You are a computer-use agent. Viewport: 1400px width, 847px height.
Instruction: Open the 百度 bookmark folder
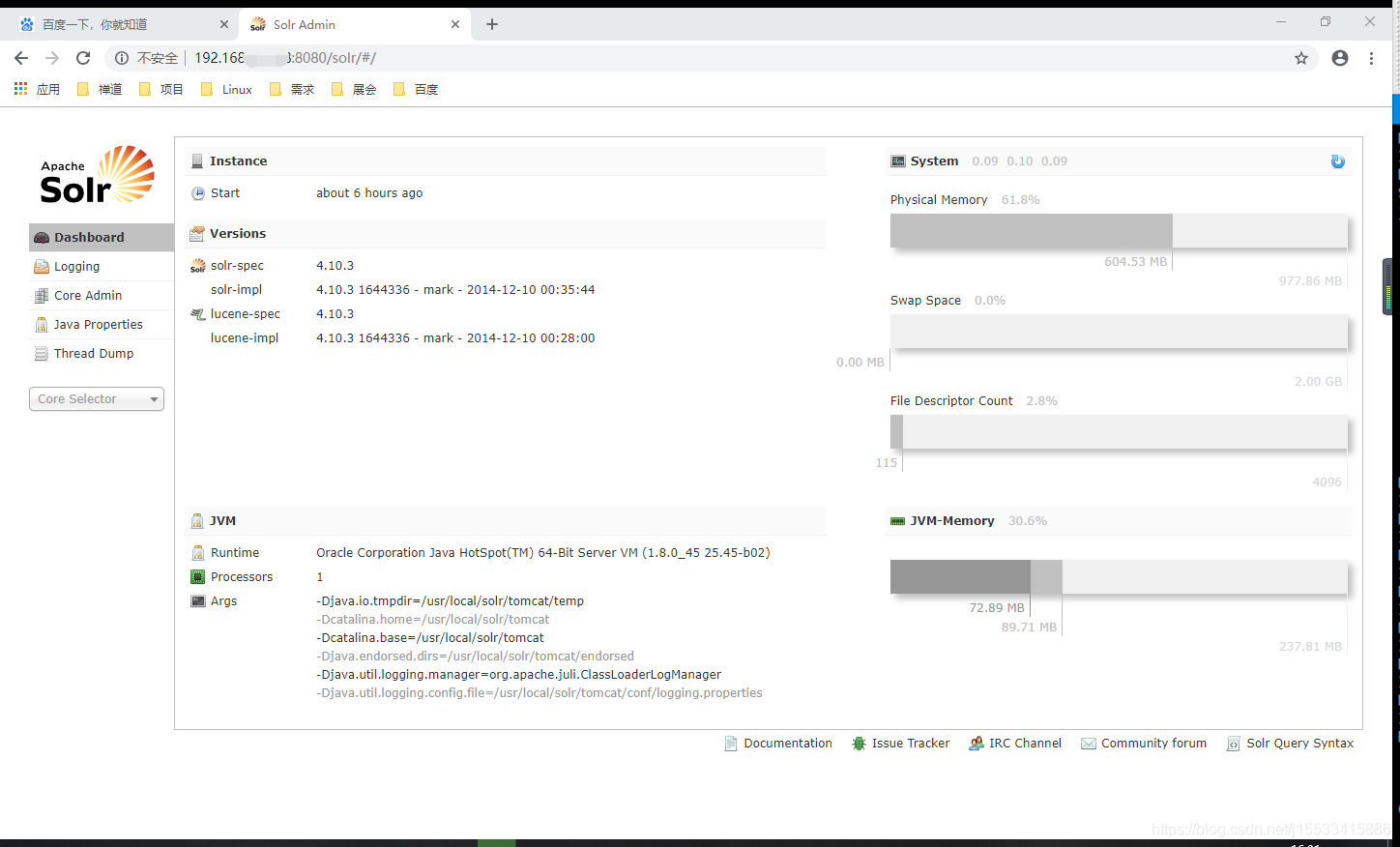coord(416,89)
